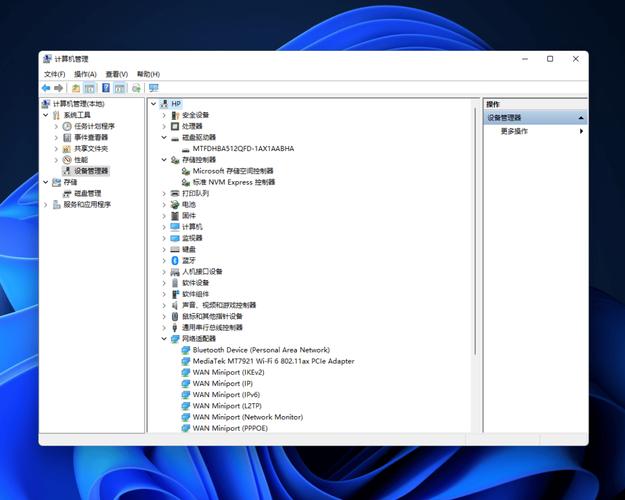This screenshot has height=500, width=625.
Task: Select 任务计划程序 in the left tree
Action: tap(94, 126)
